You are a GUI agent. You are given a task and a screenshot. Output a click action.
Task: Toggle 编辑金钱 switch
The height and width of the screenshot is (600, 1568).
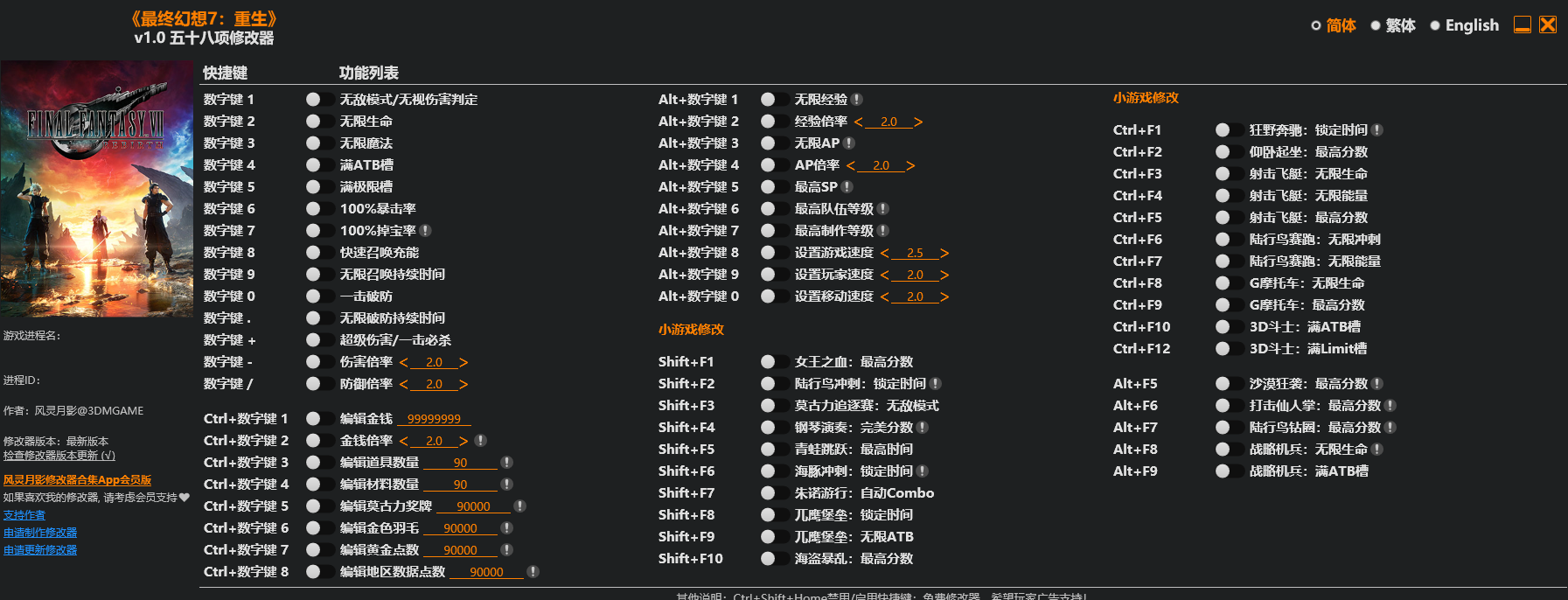(319, 419)
